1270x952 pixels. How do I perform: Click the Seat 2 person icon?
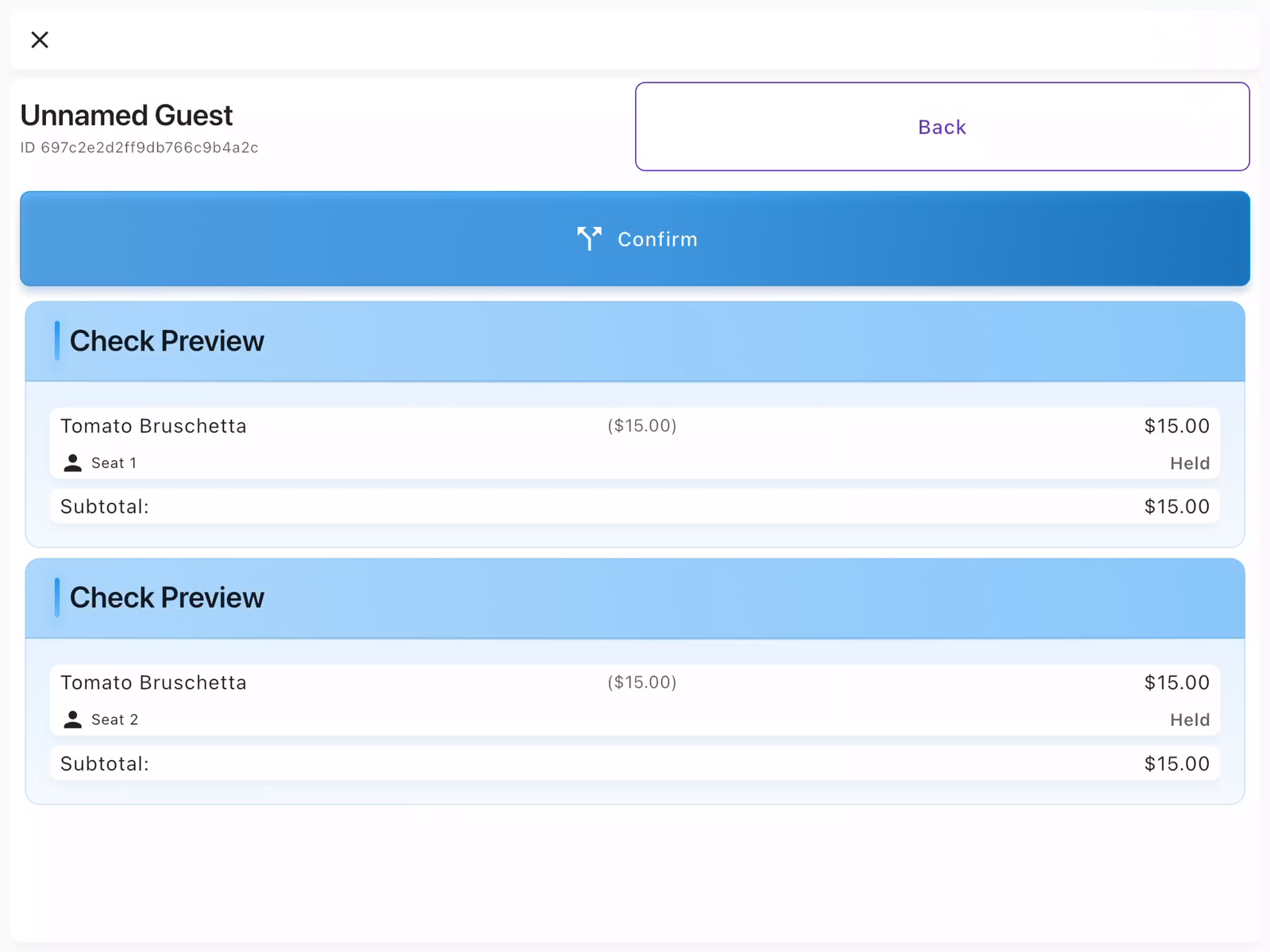point(73,720)
